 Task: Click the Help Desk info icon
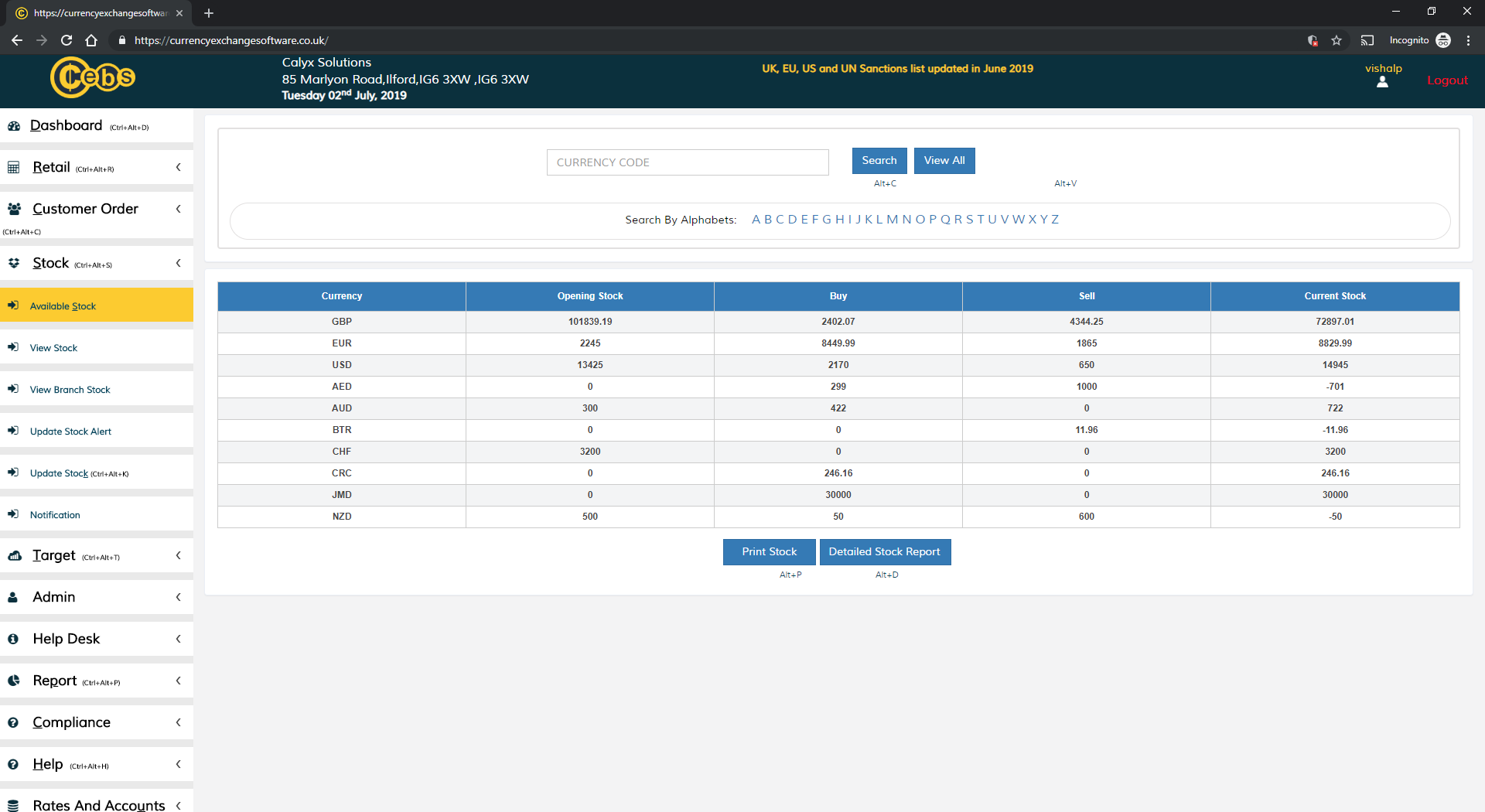[x=13, y=640]
